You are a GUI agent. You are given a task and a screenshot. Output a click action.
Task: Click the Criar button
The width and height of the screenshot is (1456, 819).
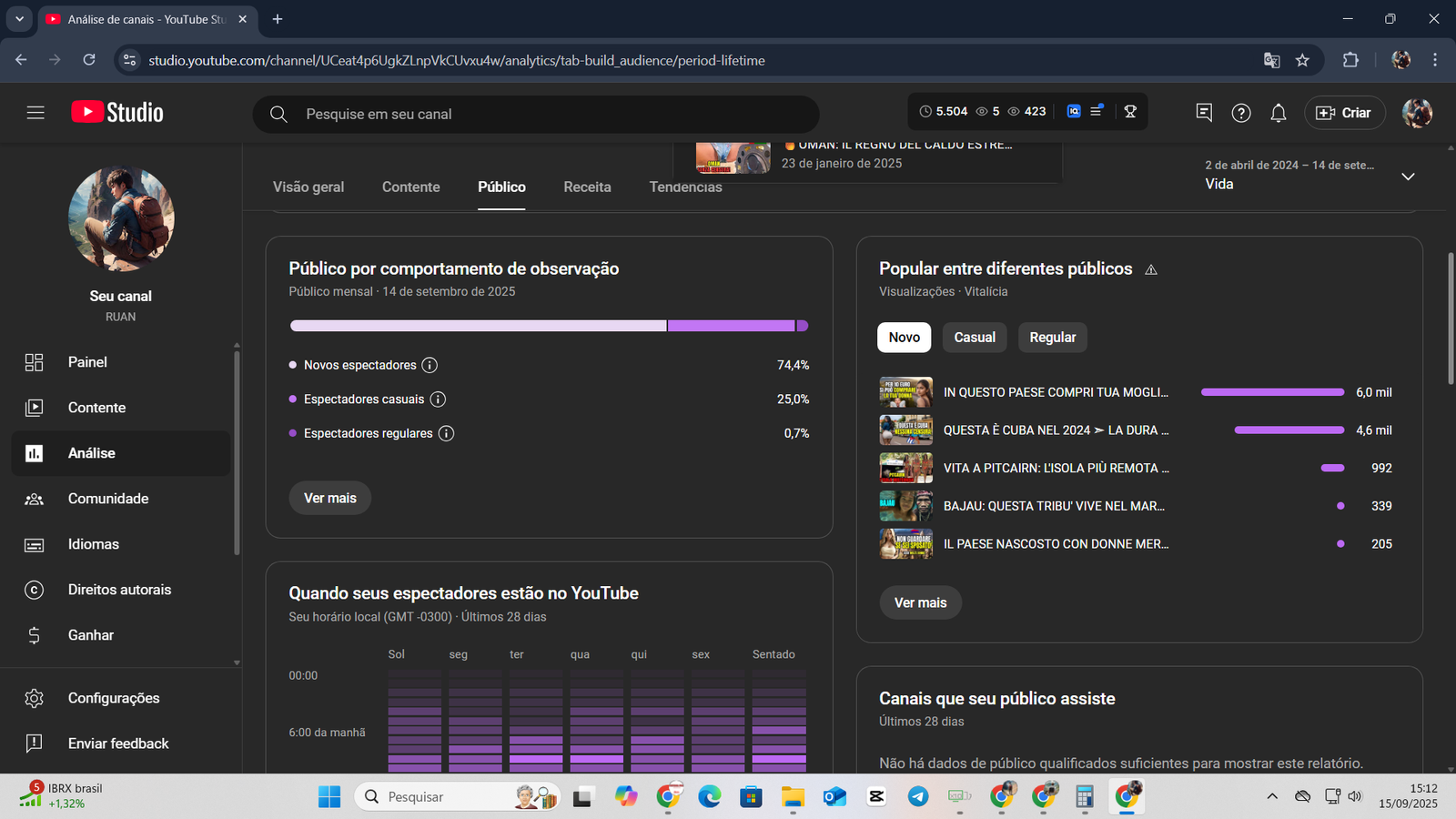1344,113
